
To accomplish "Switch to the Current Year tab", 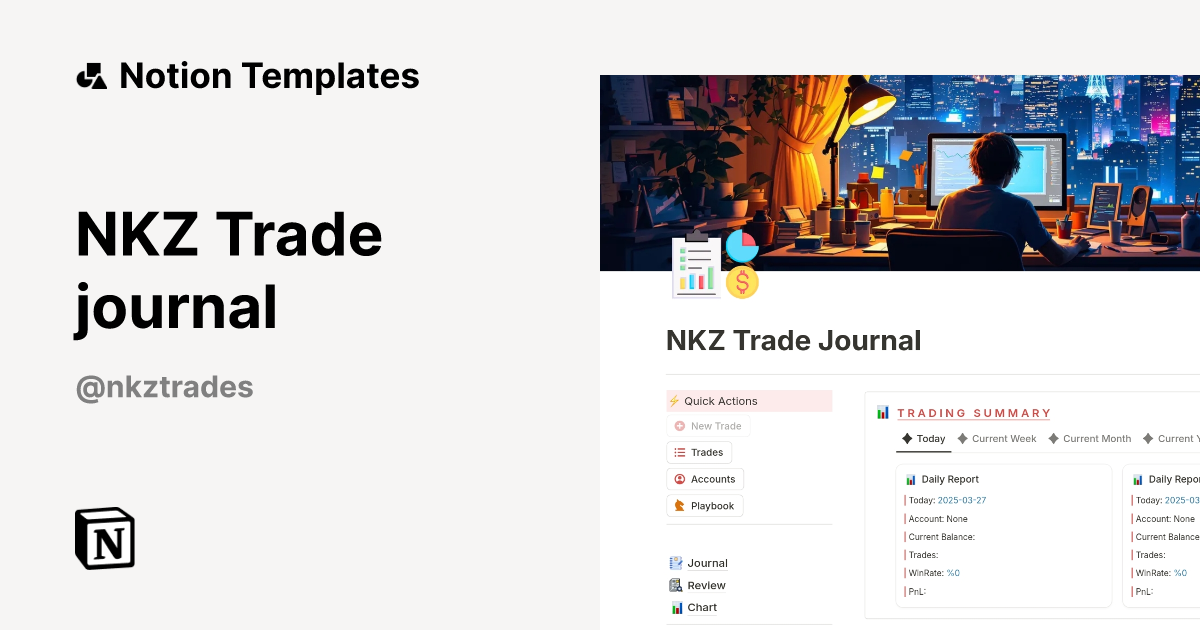I will click(x=1182, y=438).
